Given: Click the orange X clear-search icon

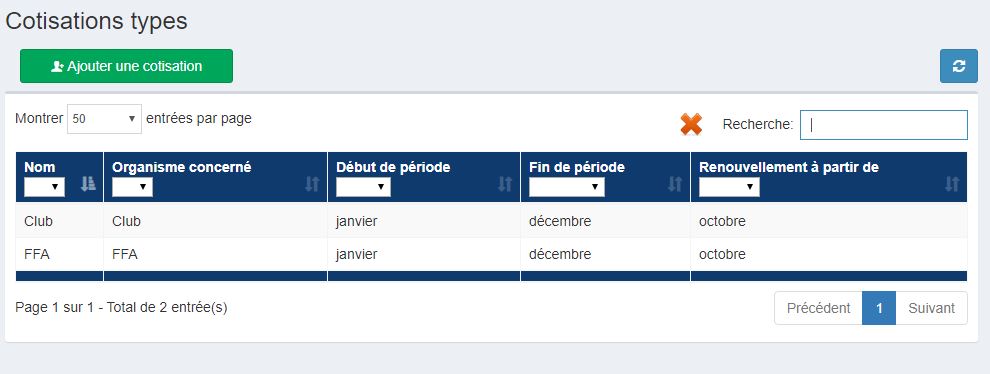Looking at the screenshot, I should [x=691, y=124].
